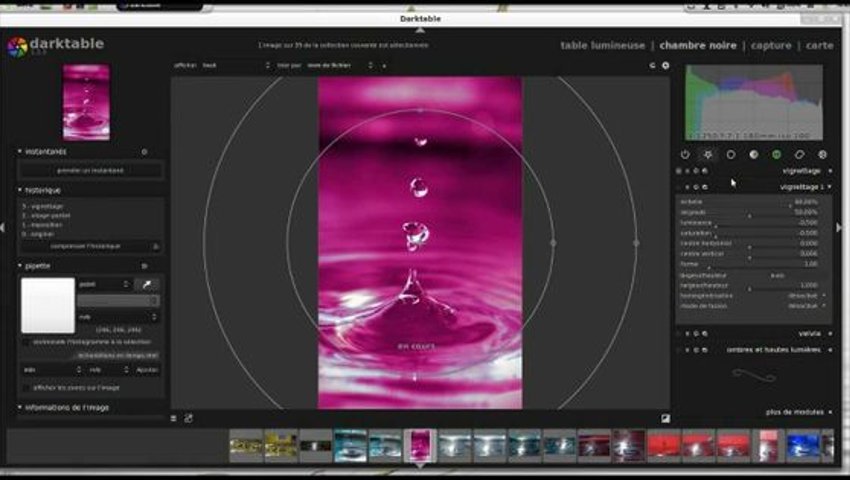Screen dimensions: 850x480
Task: Click compresser l'historique button
Action: pos(85,246)
